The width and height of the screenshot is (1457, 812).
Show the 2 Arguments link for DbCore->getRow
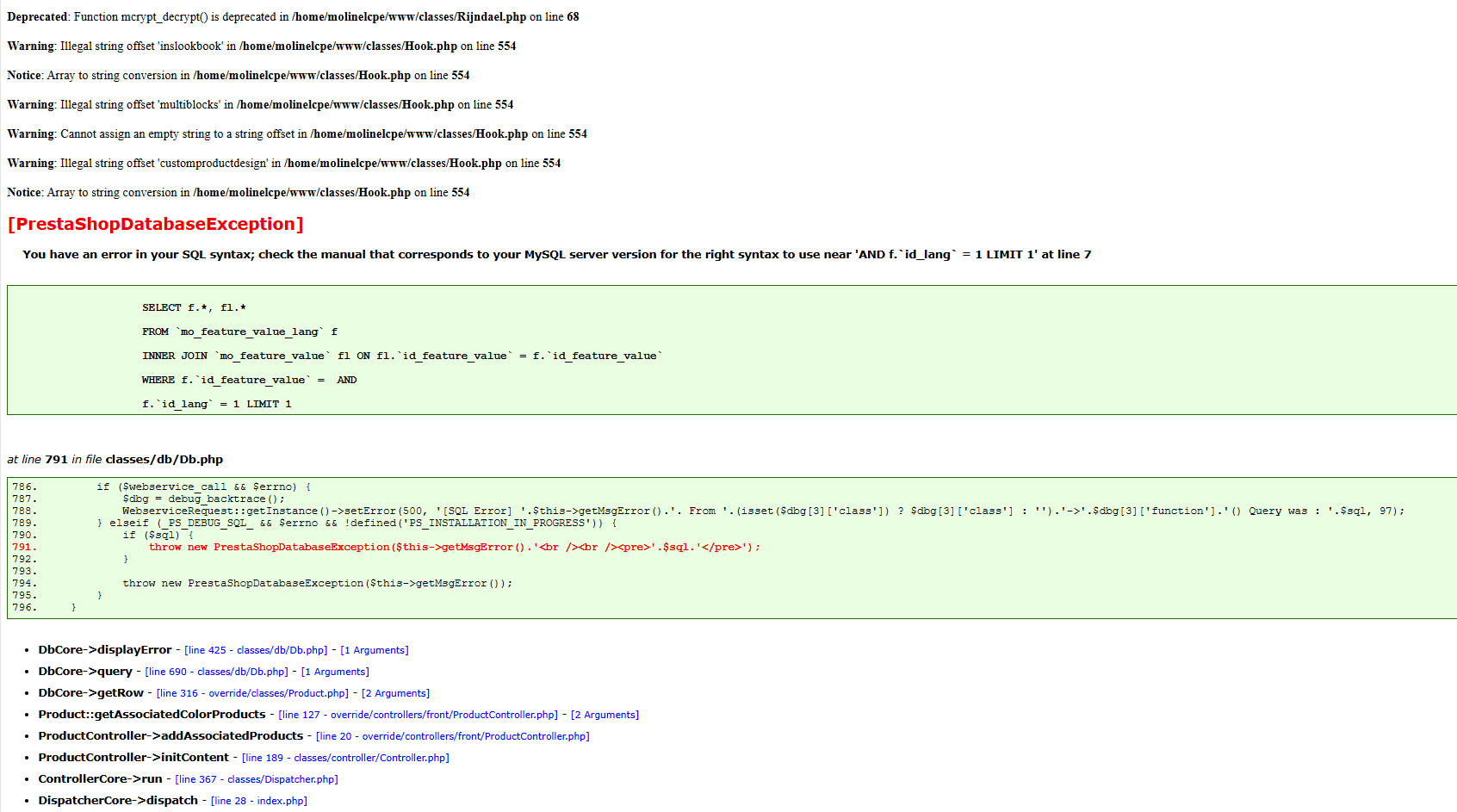pos(396,693)
